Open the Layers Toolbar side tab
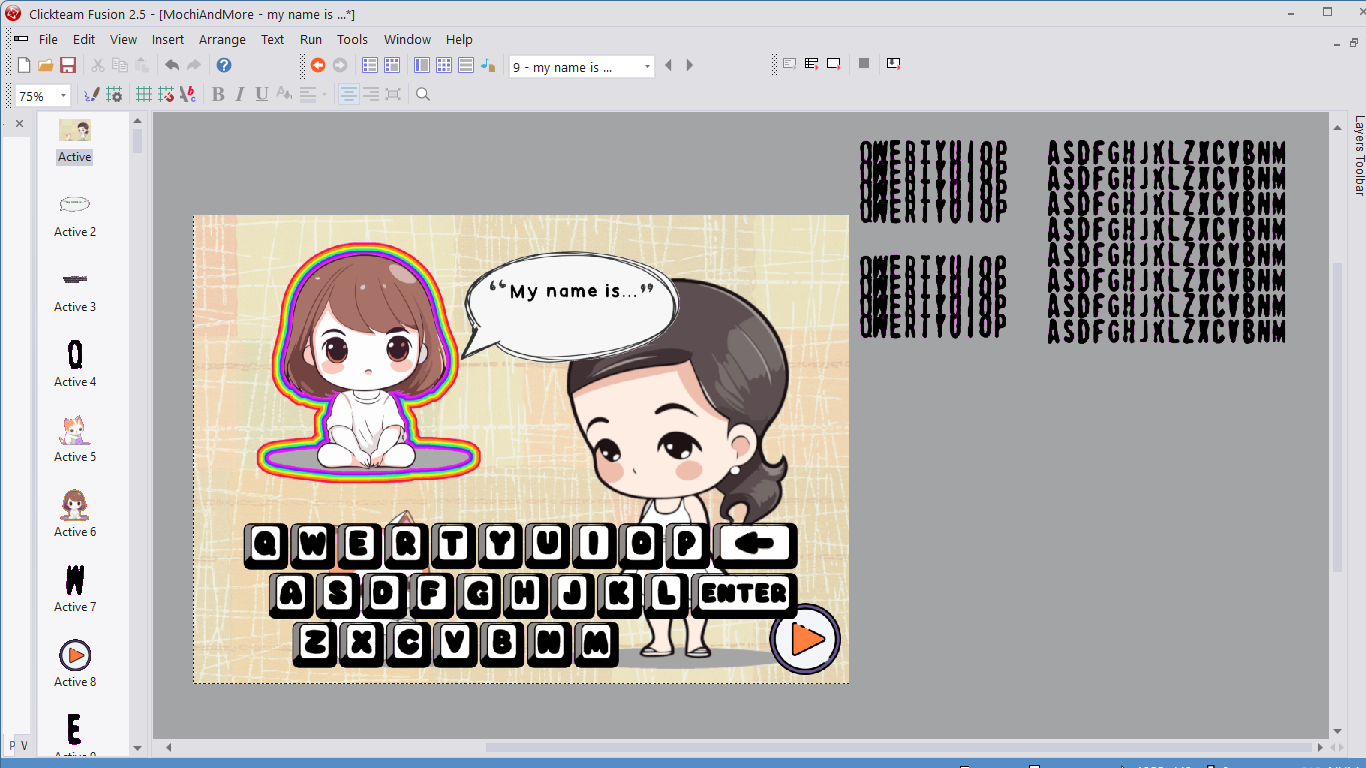 click(x=1358, y=155)
